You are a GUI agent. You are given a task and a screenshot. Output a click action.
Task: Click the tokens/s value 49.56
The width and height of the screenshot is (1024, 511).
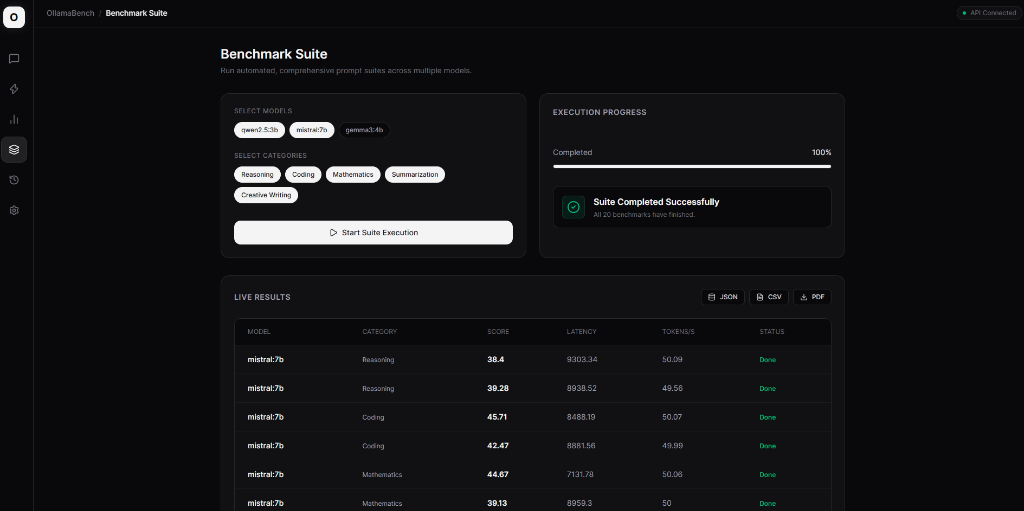[672, 388]
